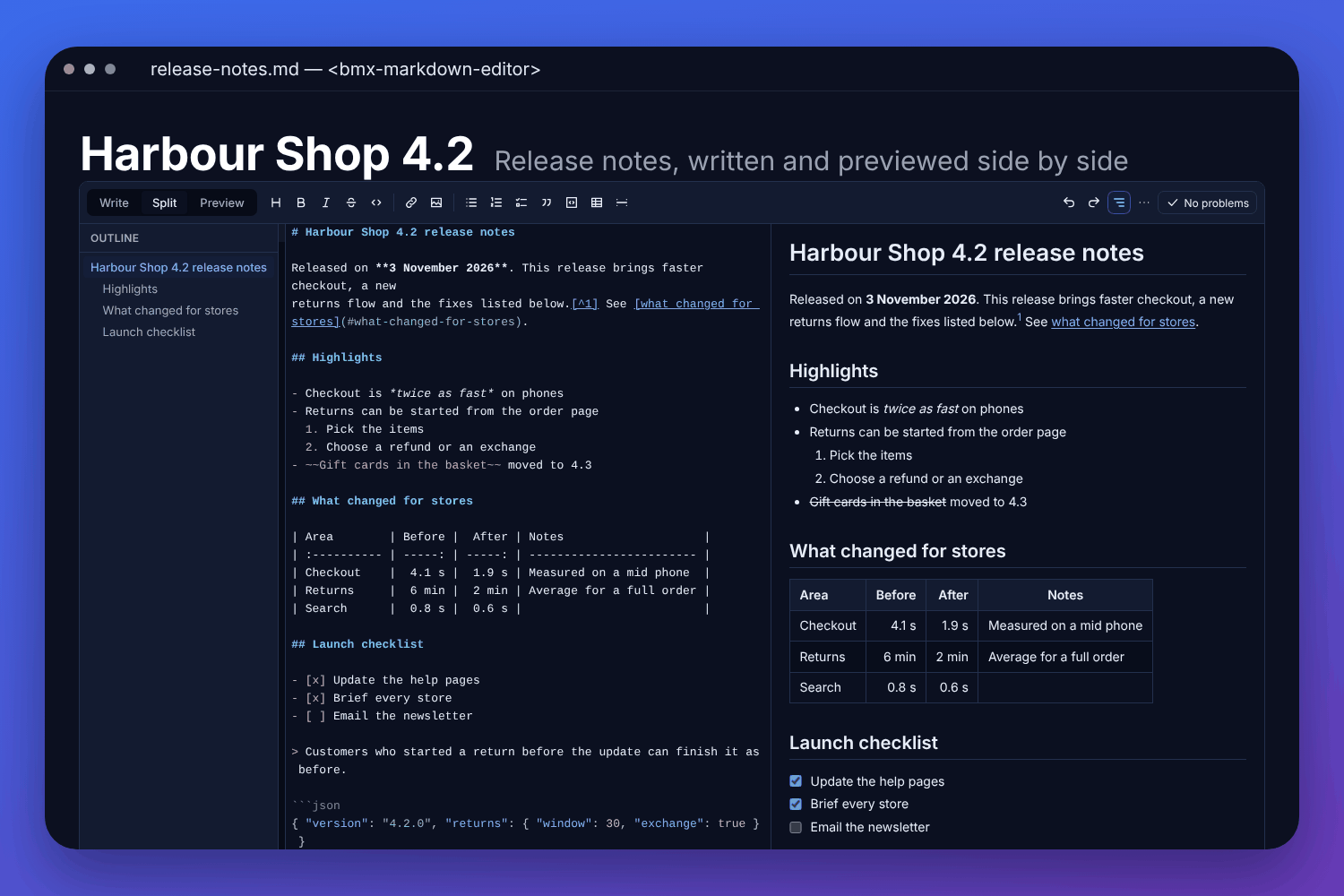Insert a numbered list

click(496, 202)
